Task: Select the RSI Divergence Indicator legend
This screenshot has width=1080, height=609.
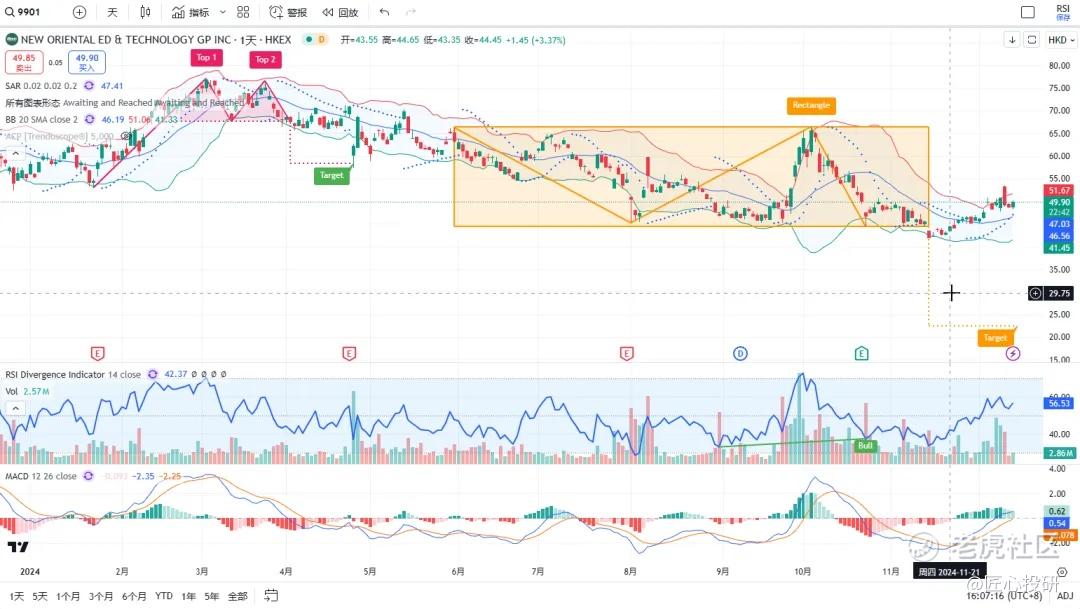Action: pos(72,374)
